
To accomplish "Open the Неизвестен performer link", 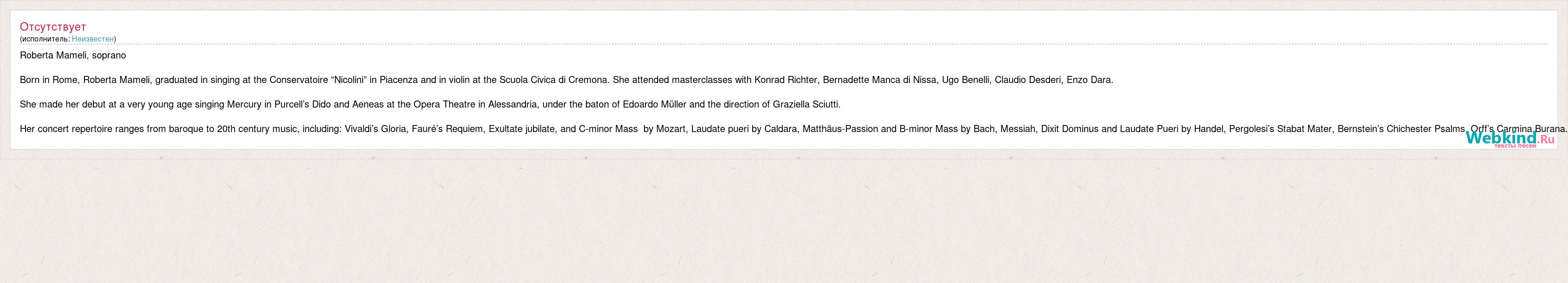I will (x=93, y=39).
